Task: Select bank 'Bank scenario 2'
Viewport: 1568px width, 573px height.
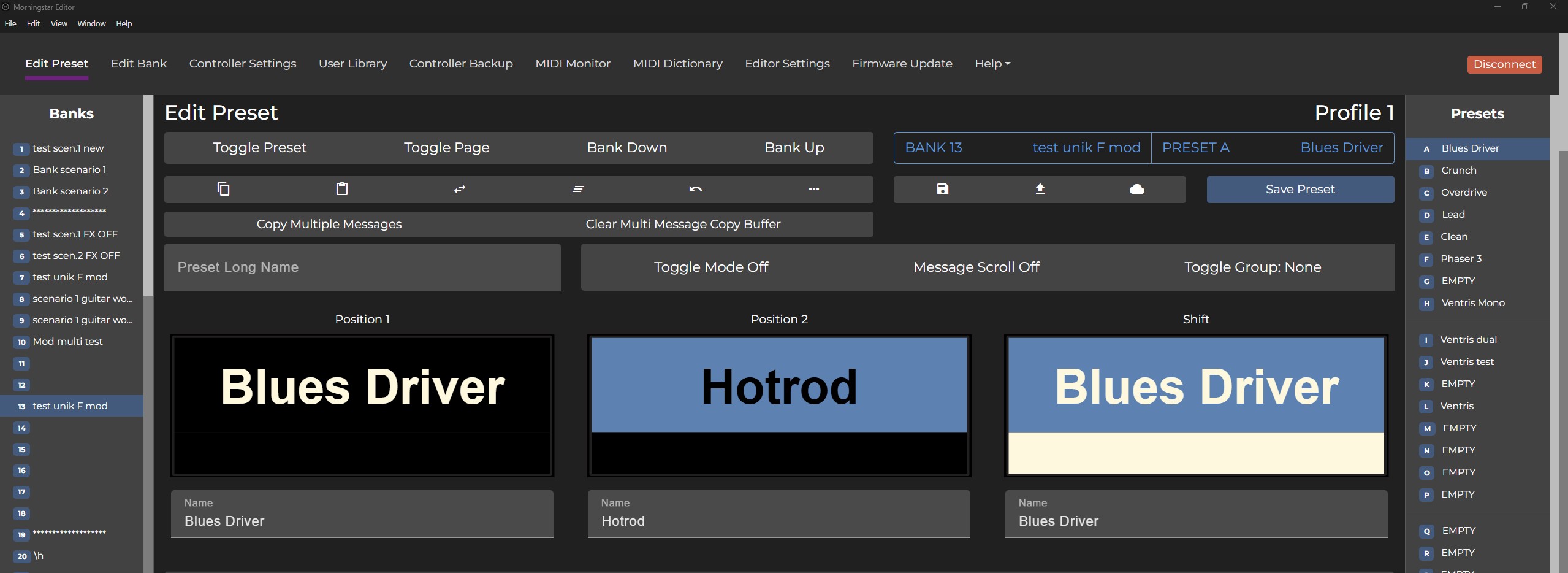Action: (x=72, y=191)
